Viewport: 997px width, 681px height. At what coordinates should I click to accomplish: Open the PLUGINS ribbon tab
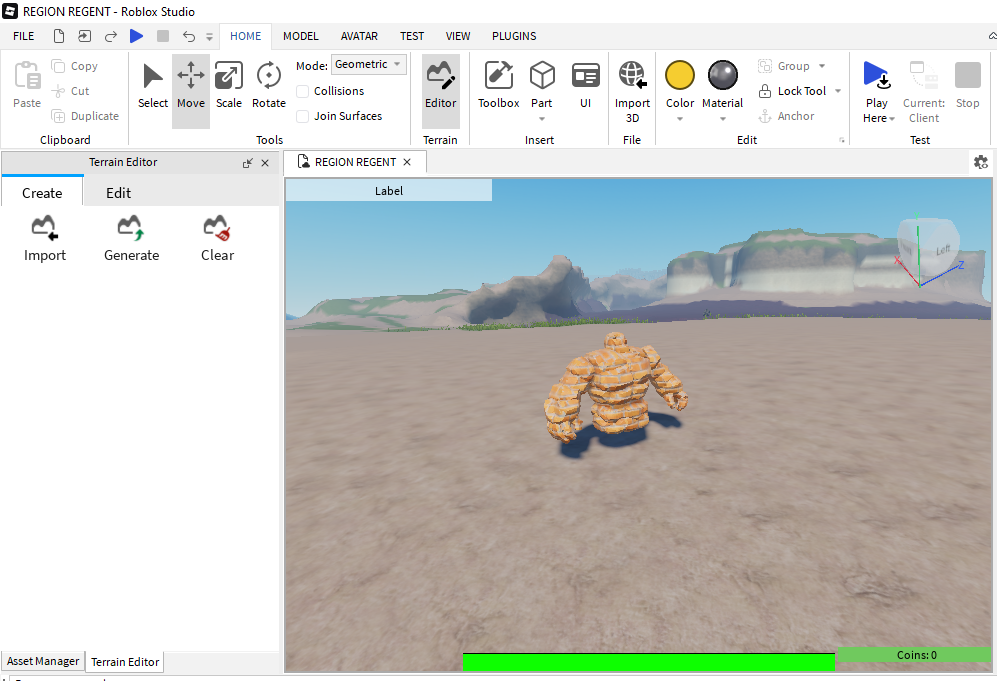pos(514,36)
